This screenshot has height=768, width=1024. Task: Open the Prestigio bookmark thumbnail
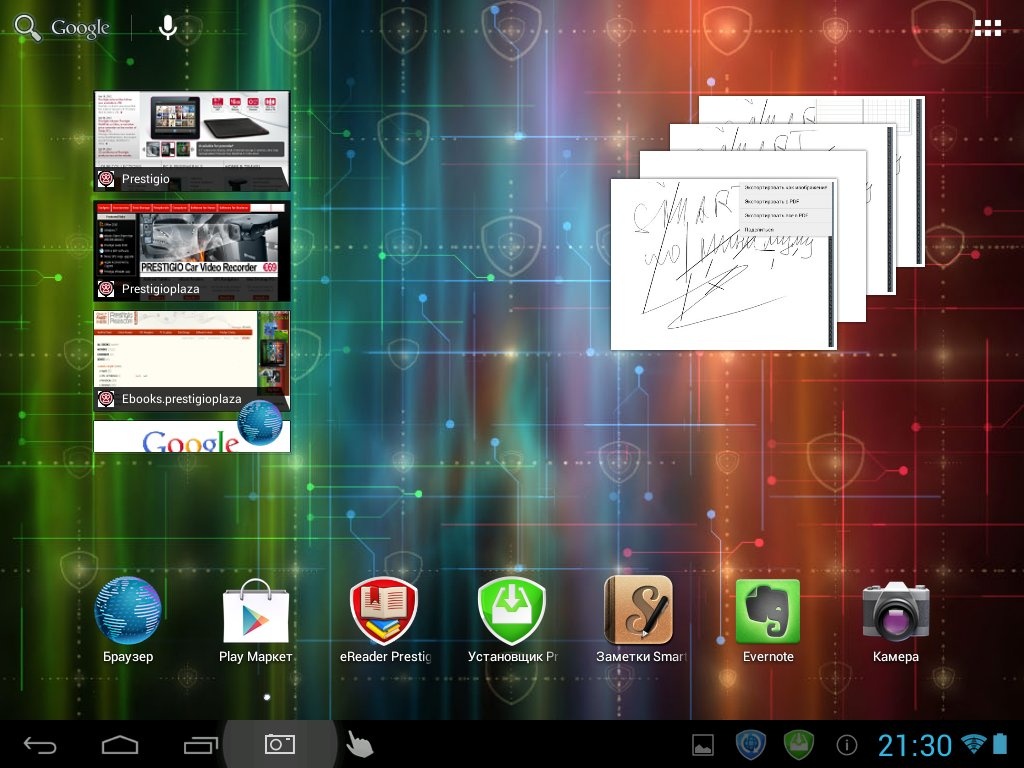click(x=192, y=140)
